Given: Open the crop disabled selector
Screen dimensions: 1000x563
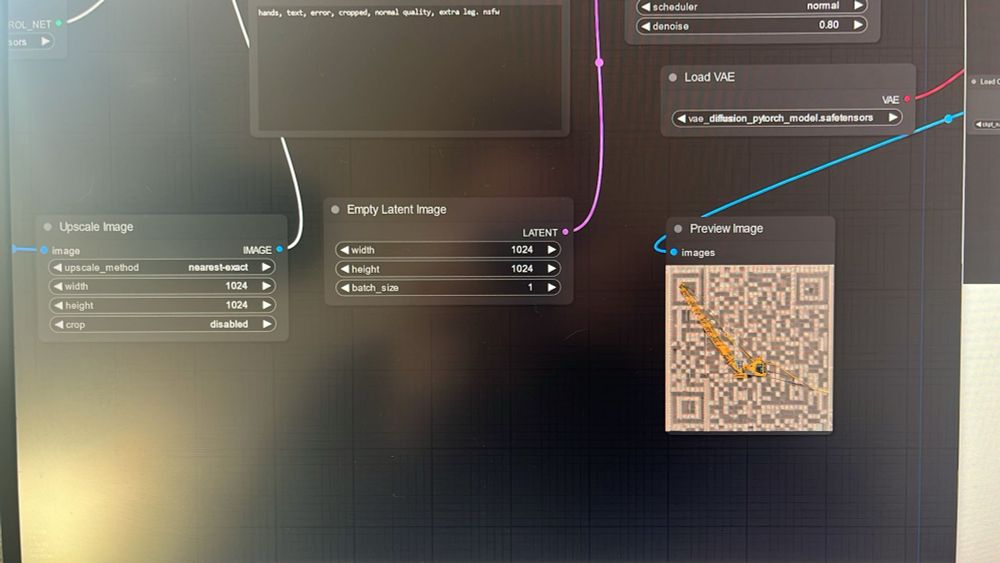Looking at the screenshot, I should coord(162,324).
